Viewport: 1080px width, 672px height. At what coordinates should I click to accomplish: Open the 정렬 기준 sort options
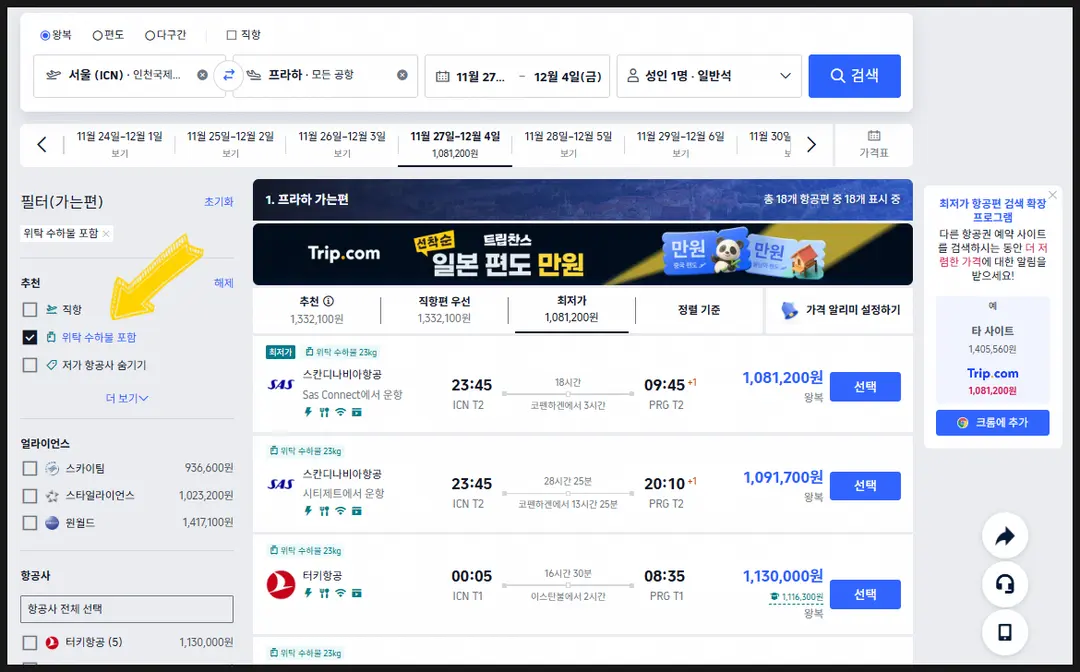coord(698,310)
